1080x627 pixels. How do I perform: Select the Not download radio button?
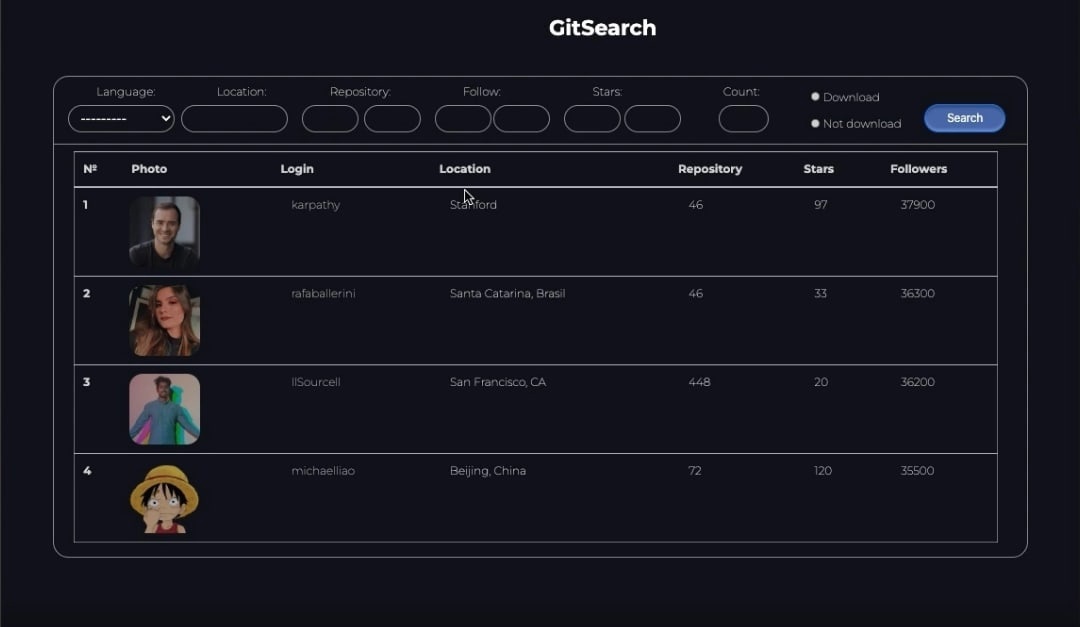pos(815,124)
